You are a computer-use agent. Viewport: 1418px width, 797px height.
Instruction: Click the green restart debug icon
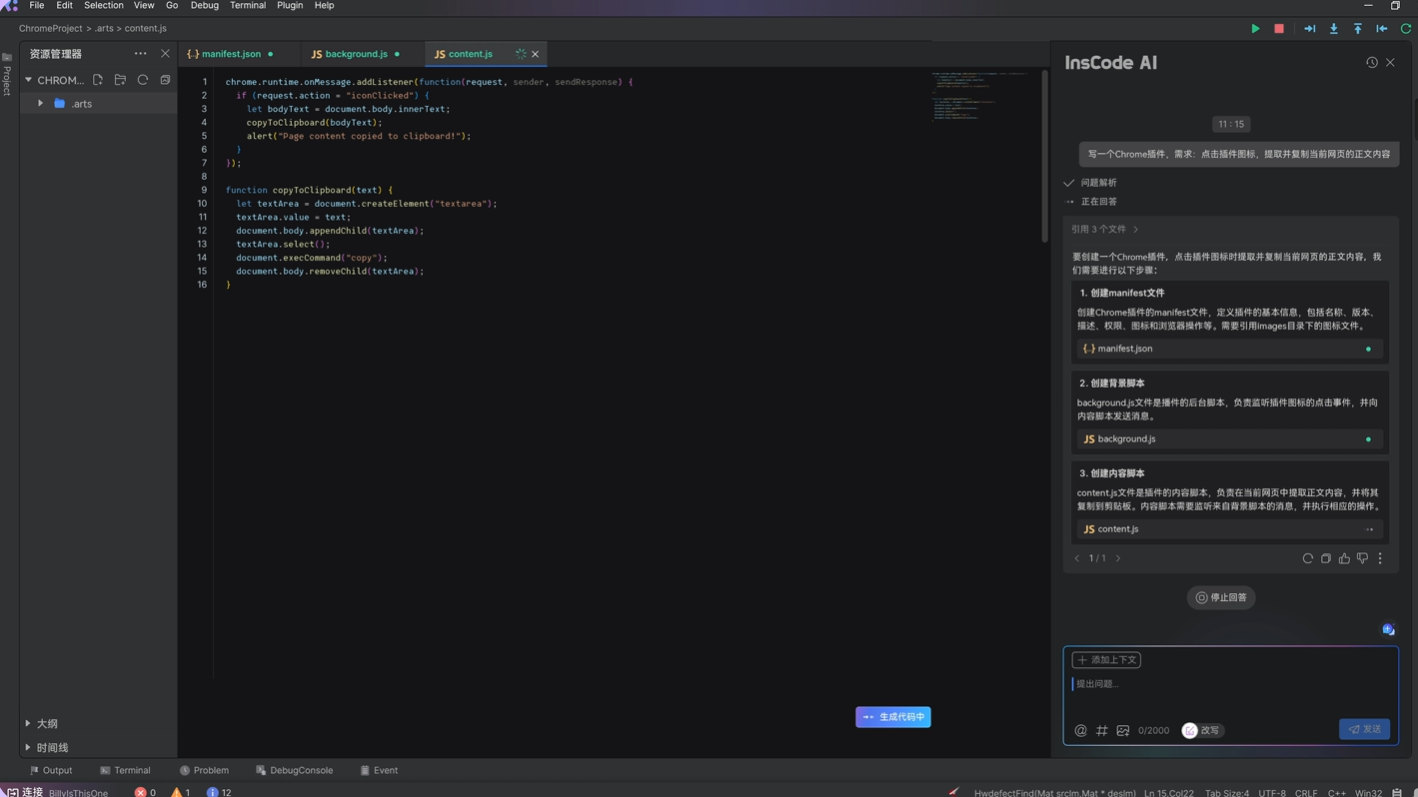tap(1405, 29)
